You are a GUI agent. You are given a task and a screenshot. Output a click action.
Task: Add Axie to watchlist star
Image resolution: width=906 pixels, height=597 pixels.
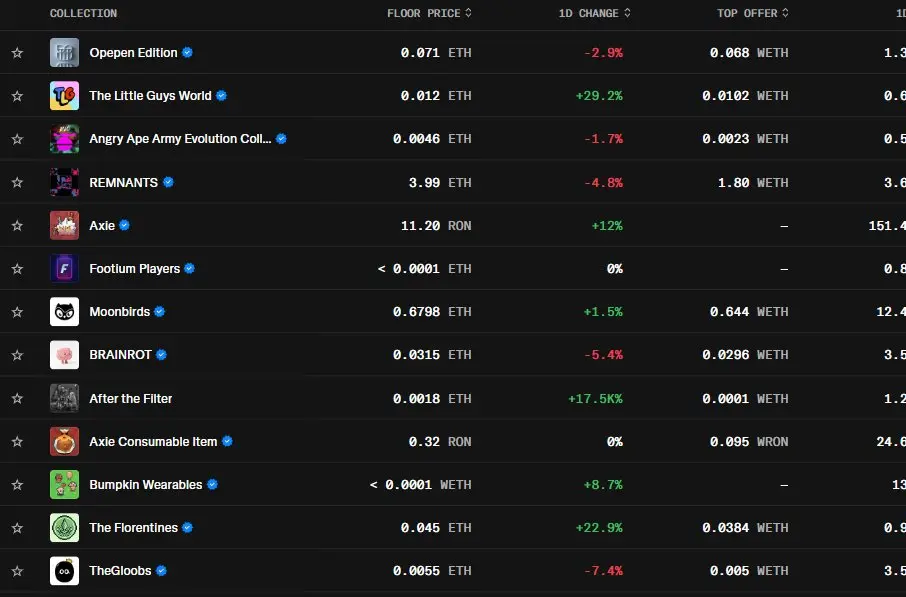coord(17,225)
